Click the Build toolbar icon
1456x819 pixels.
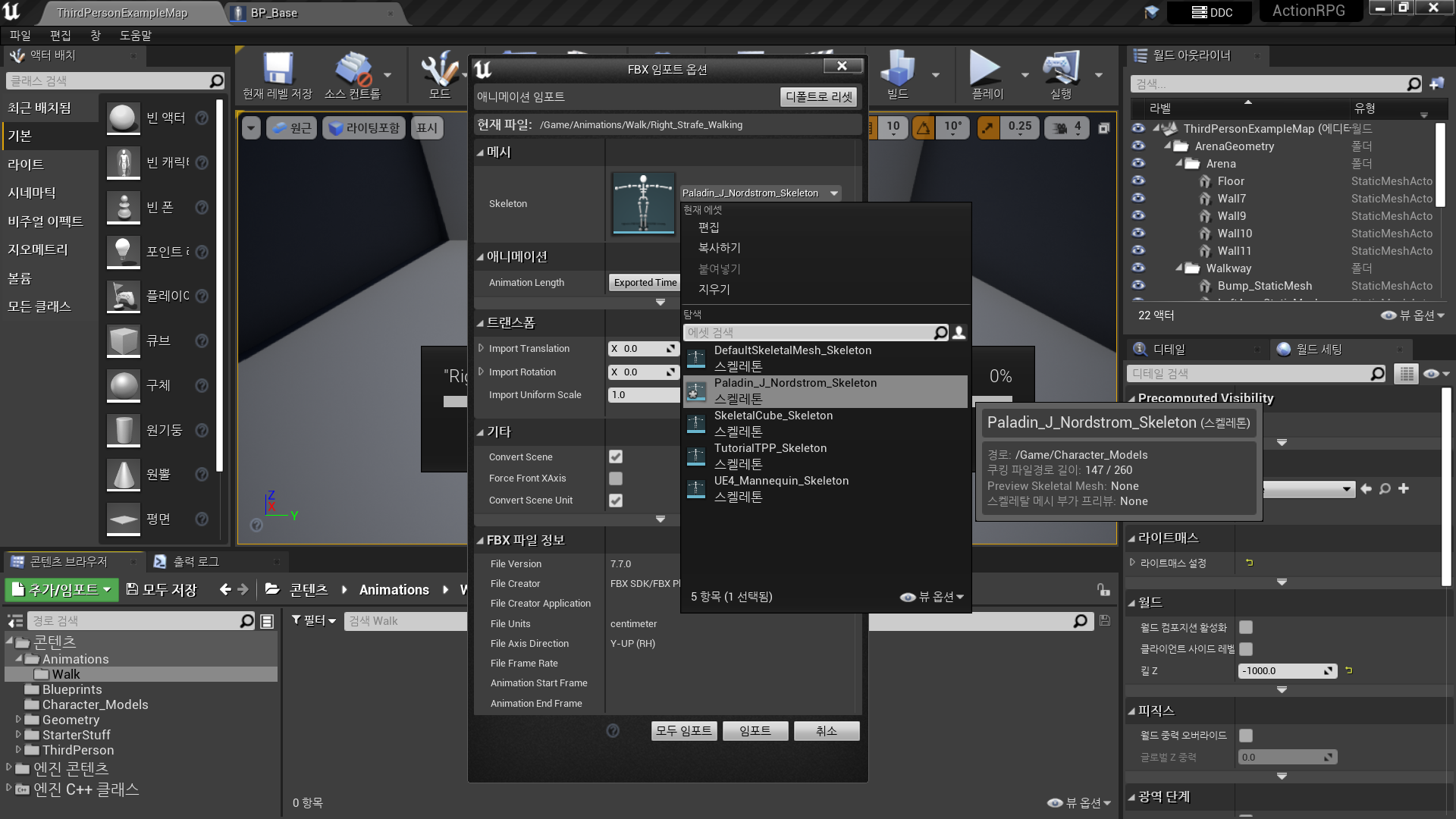[x=898, y=68]
